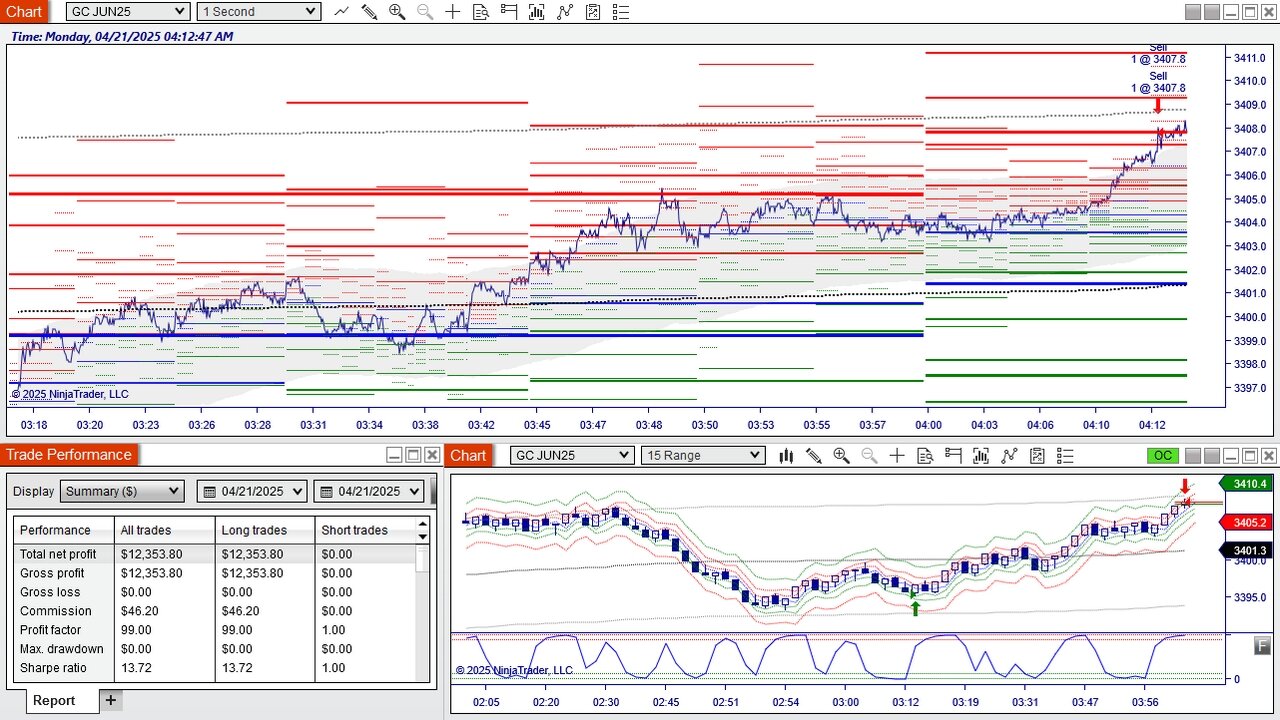Select the Commission row label
Image resolution: width=1280 pixels, height=720 pixels.
pos(56,611)
